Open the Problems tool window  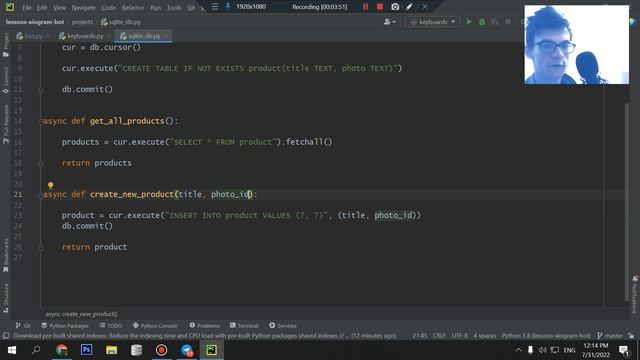point(204,326)
